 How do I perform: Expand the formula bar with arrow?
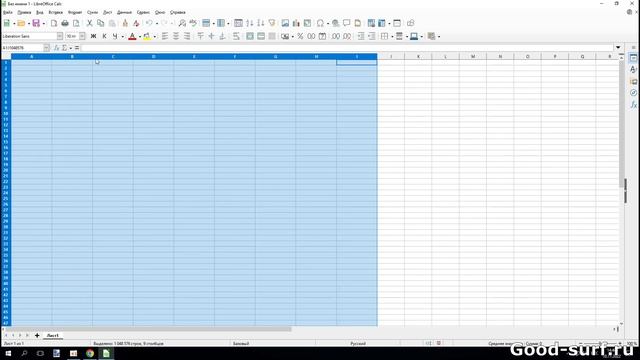pyautogui.click(x=618, y=48)
